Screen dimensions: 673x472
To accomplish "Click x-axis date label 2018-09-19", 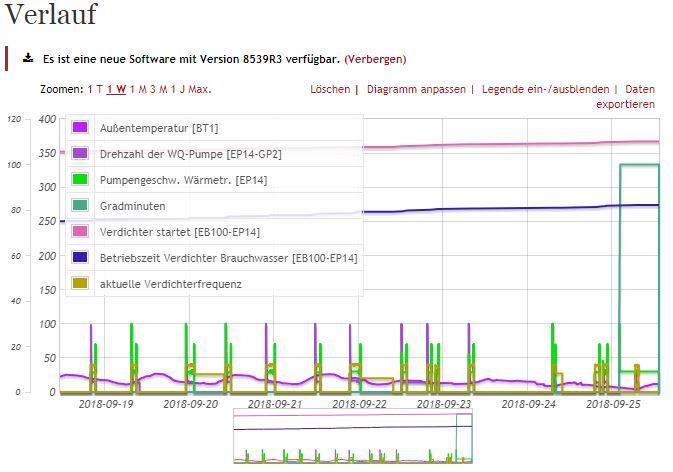I will tap(106, 404).
